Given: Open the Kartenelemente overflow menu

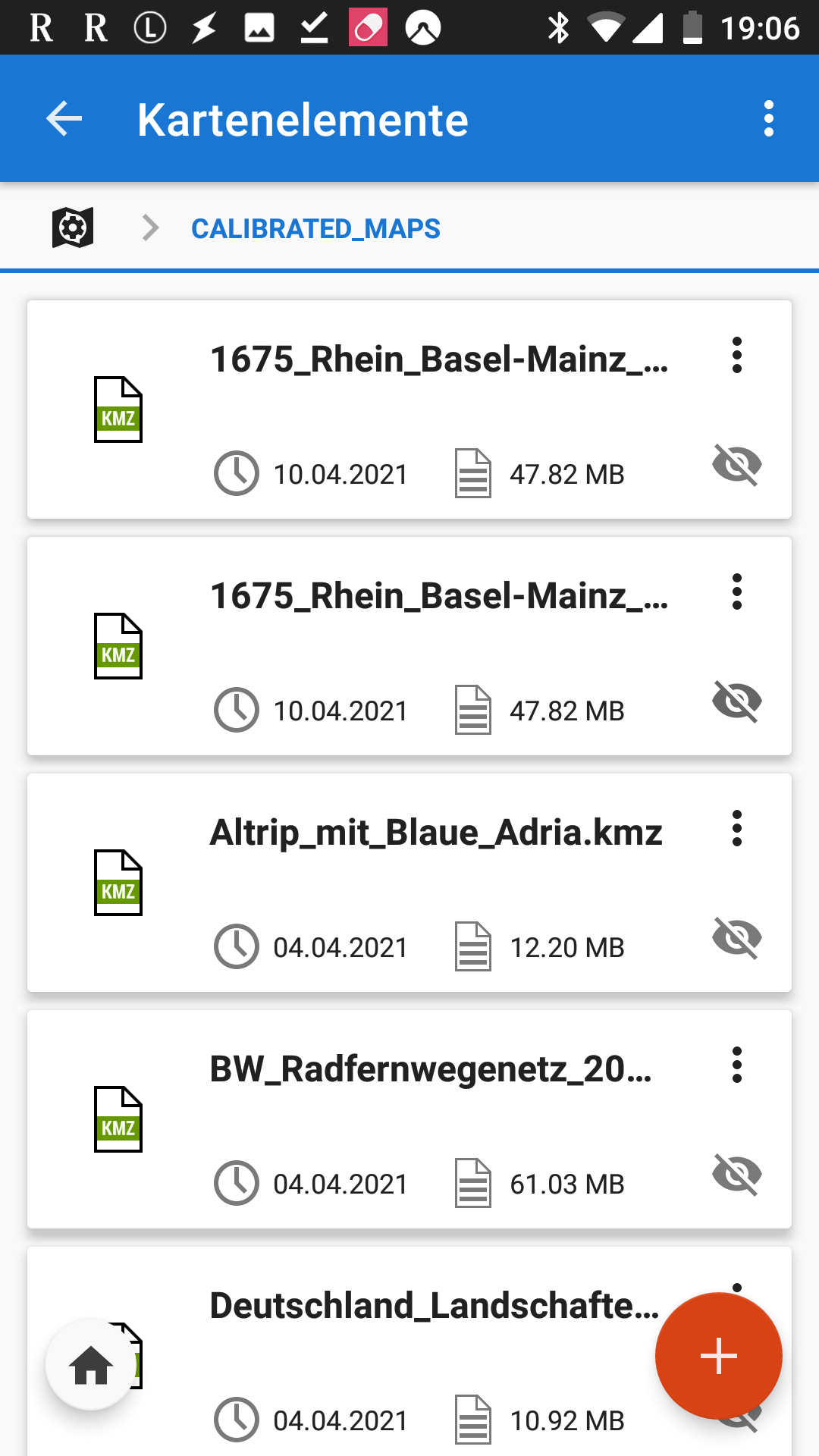Looking at the screenshot, I should point(768,119).
